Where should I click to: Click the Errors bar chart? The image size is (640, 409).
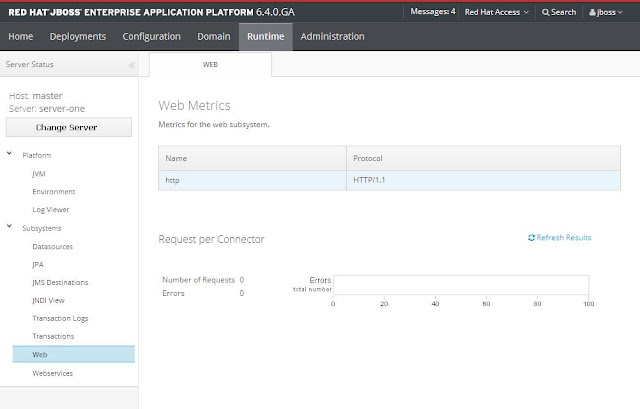(x=461, y=285)
